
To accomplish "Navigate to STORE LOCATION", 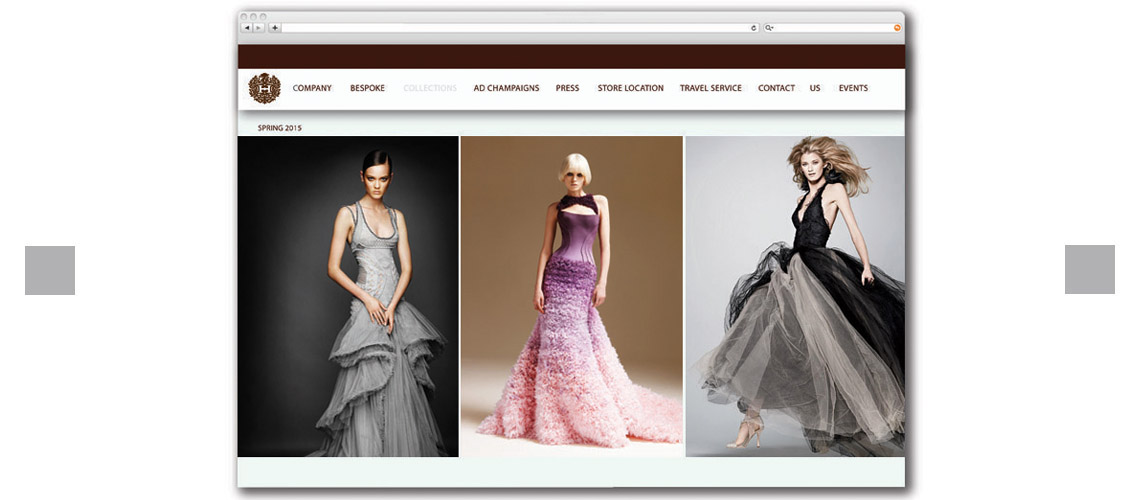I will click(630, 88).
